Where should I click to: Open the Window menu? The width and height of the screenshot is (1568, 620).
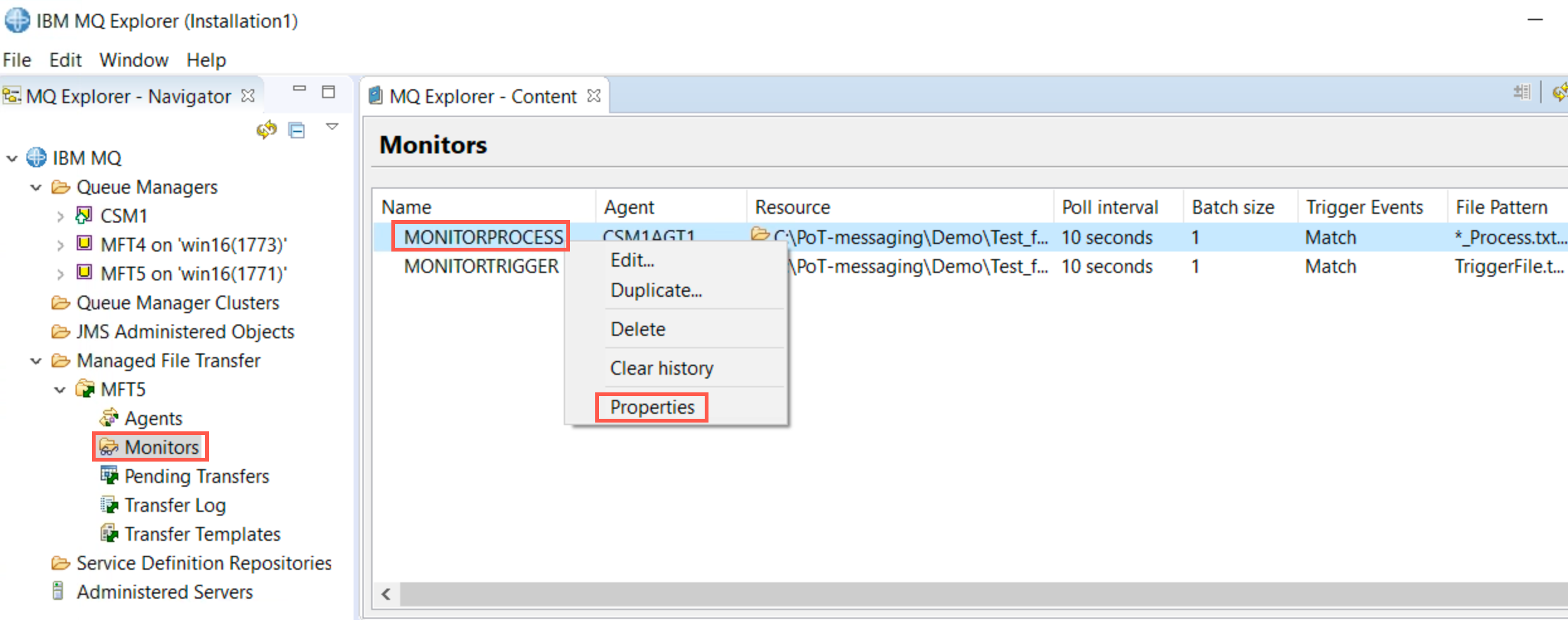[x=134, y=60]
